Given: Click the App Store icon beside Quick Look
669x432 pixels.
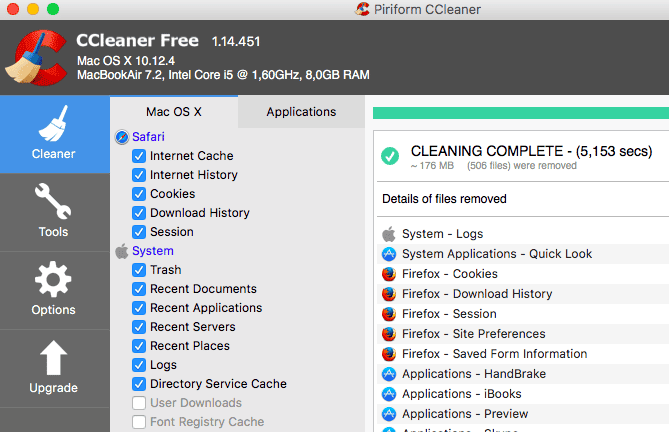Looking at the screenshot, I should tap(389, 254).
